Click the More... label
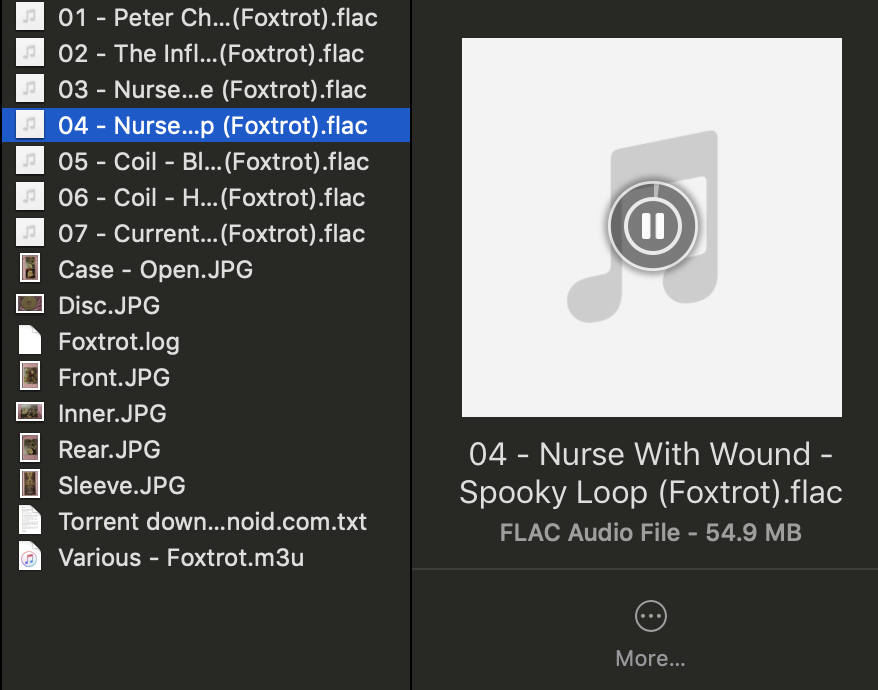This screenshot has width=878, height=690. click(650, 659)
